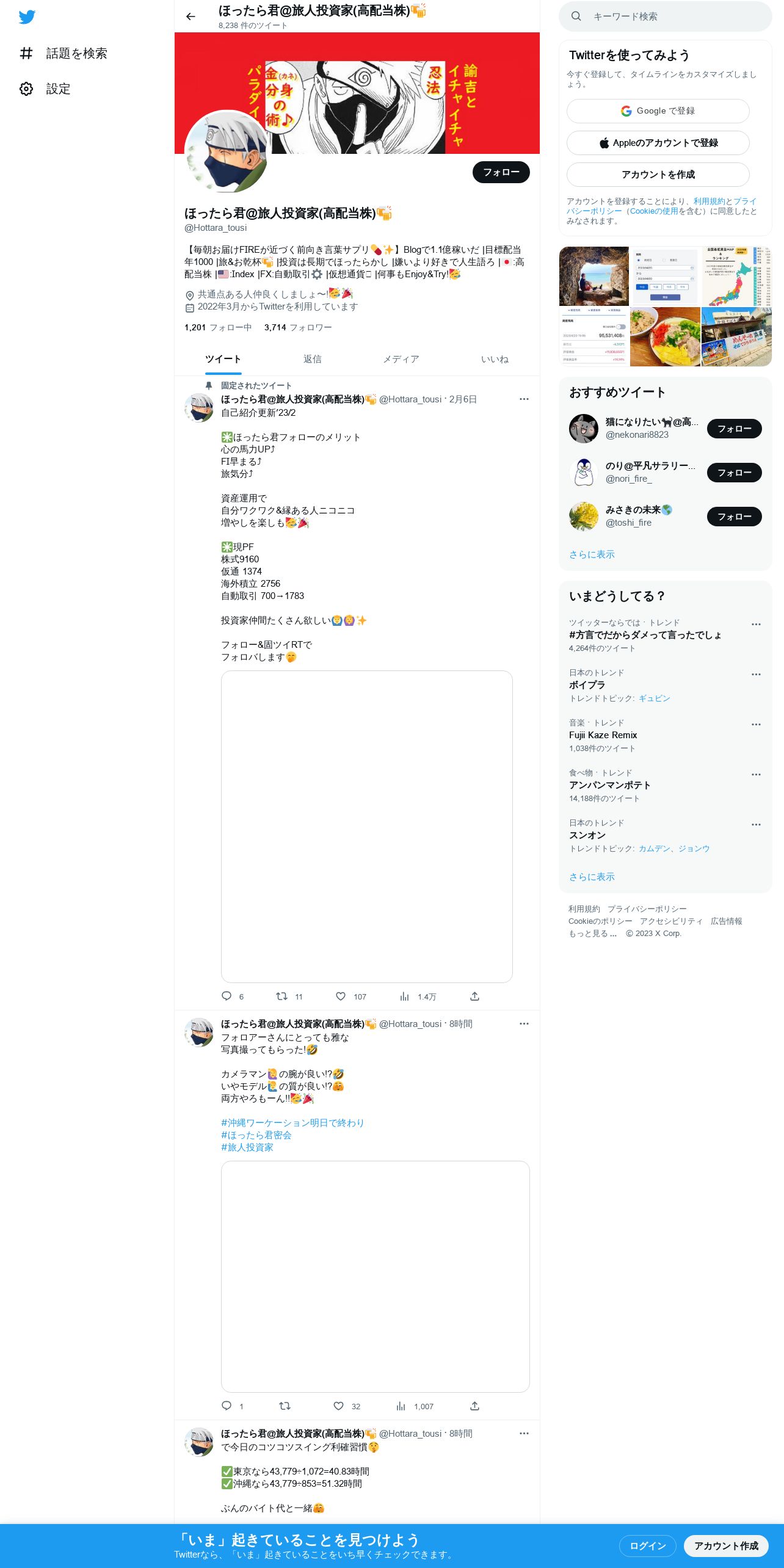The height and width of the screenshot is (1568, 784).
Task: Go back using the arrow icon
Action: click(x=191, y=16)
